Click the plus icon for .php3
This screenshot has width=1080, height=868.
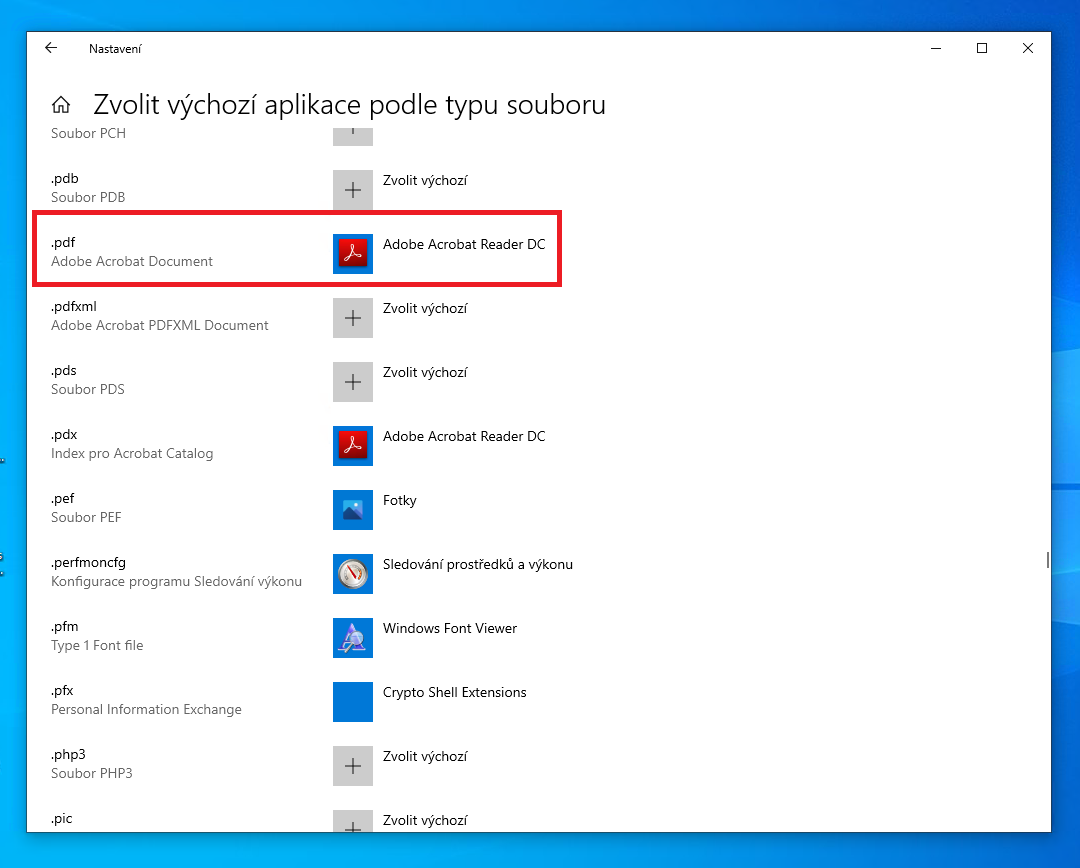pyautogui.click(x=353, y=766)
